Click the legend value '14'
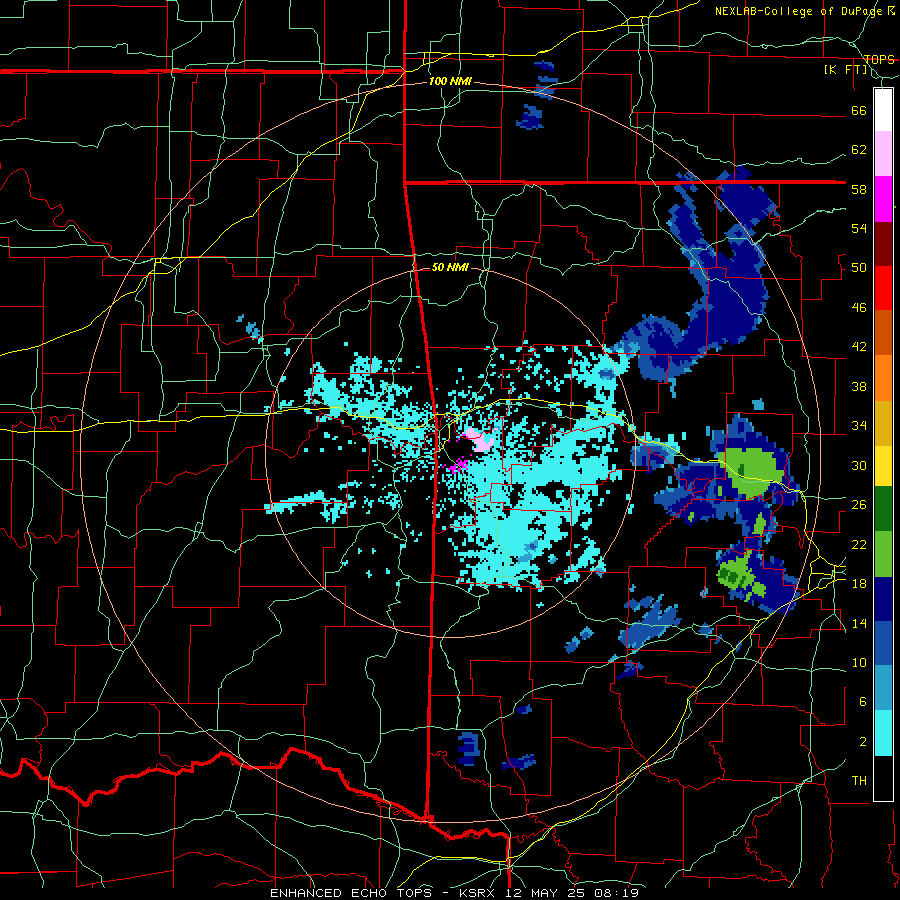 (859, 623)
